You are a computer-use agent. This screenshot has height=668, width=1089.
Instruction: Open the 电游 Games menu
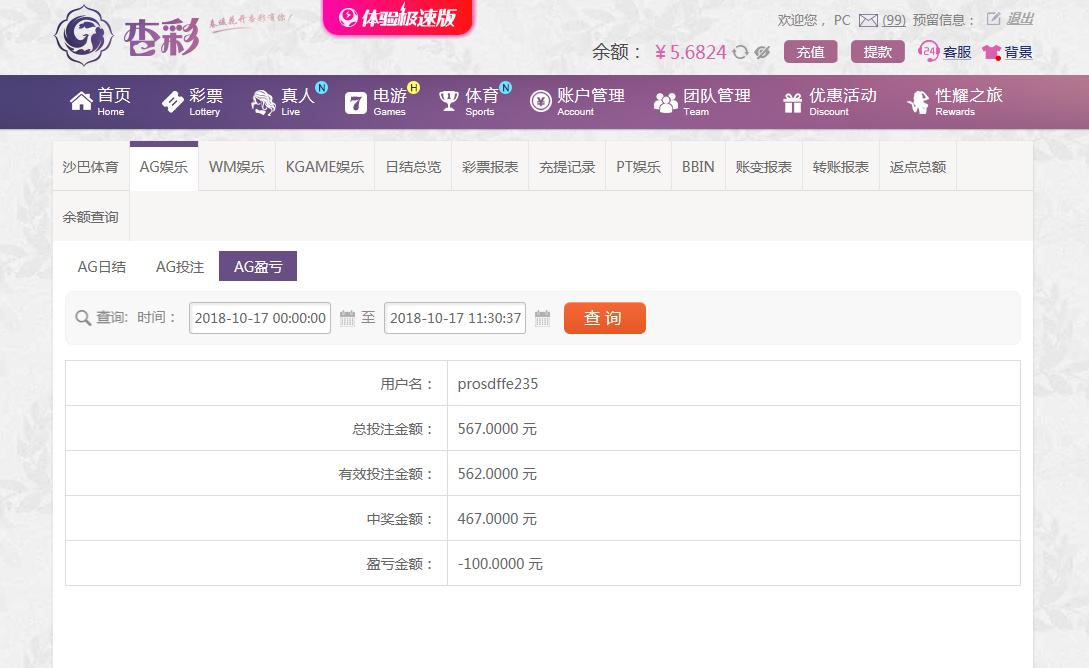pyautogui.click(x=376, y=101)
